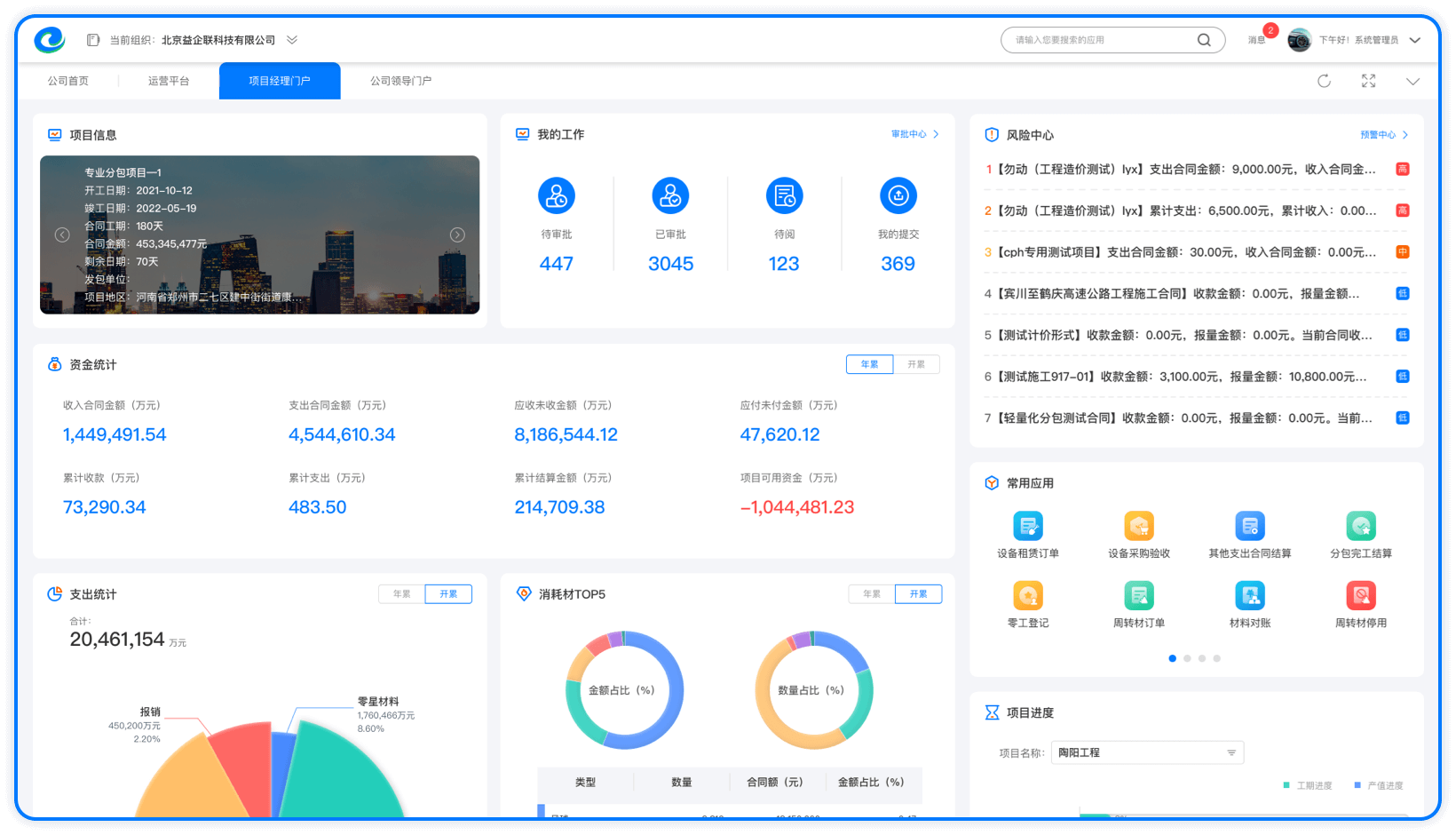Open the 分包完工结算 app
Image resolution: width=1456 pixels, height=835 pixels.
tap(1361, 536)
